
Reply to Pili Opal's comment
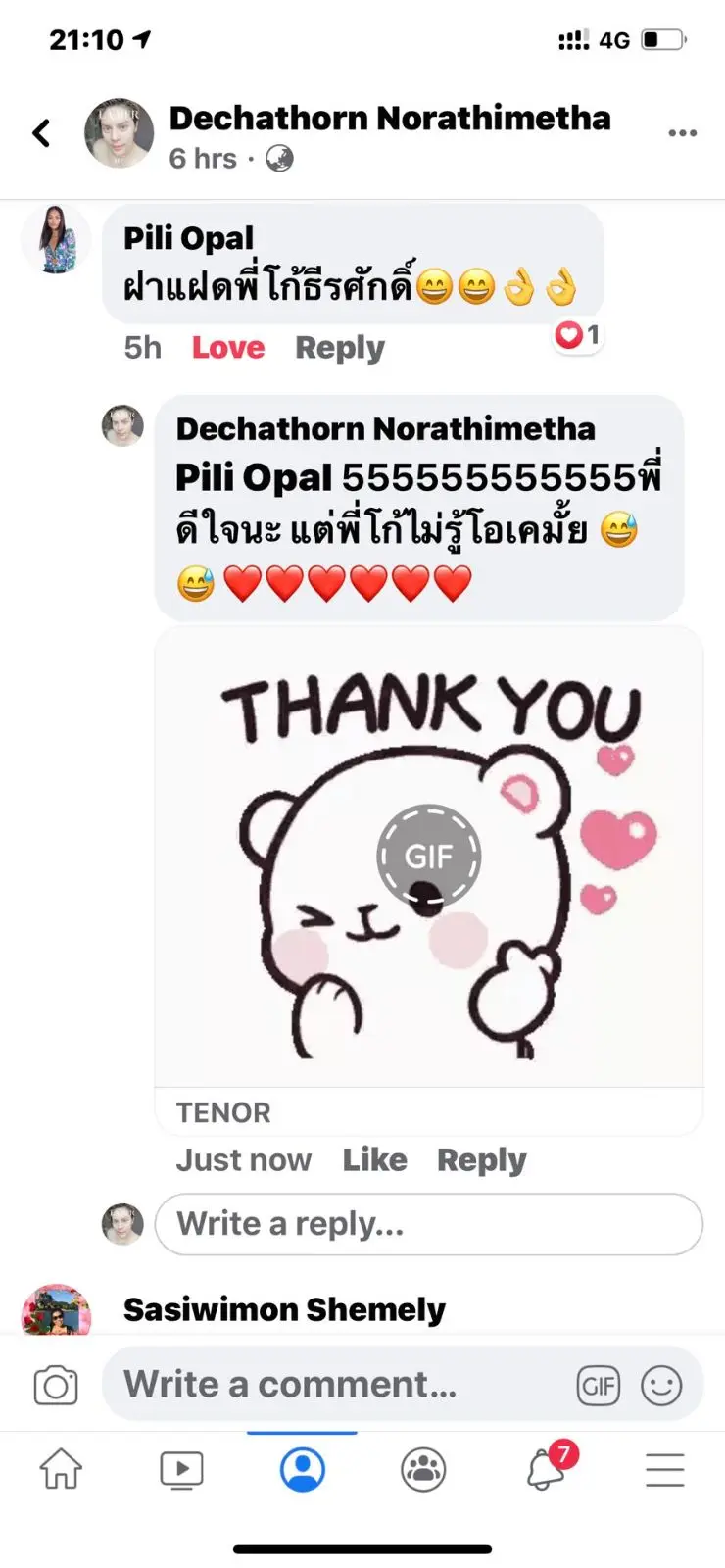pyautogui.click(x=340, y=348)
